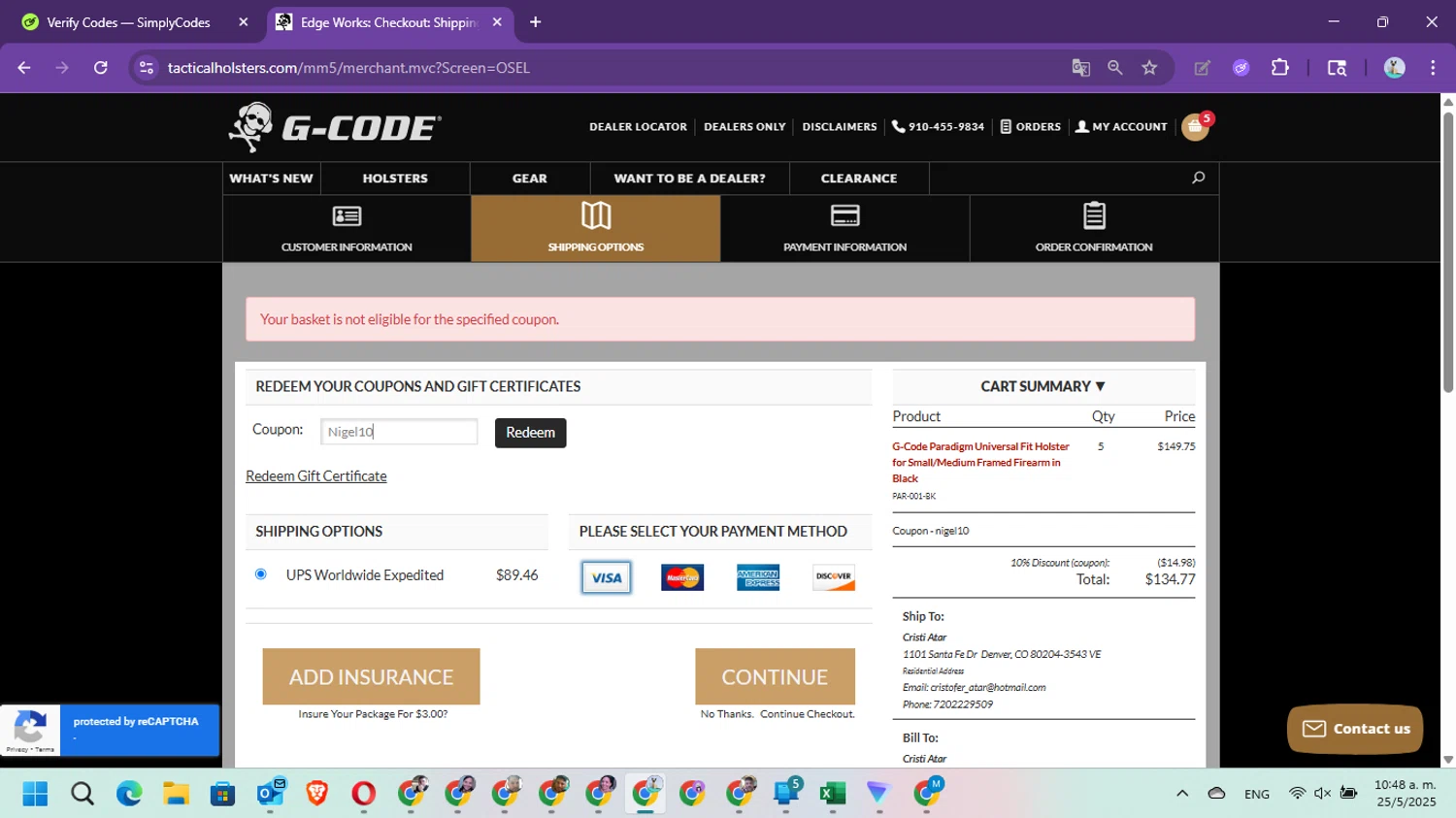
Task: Select the Discover payment card
Action: click(834, 577)
